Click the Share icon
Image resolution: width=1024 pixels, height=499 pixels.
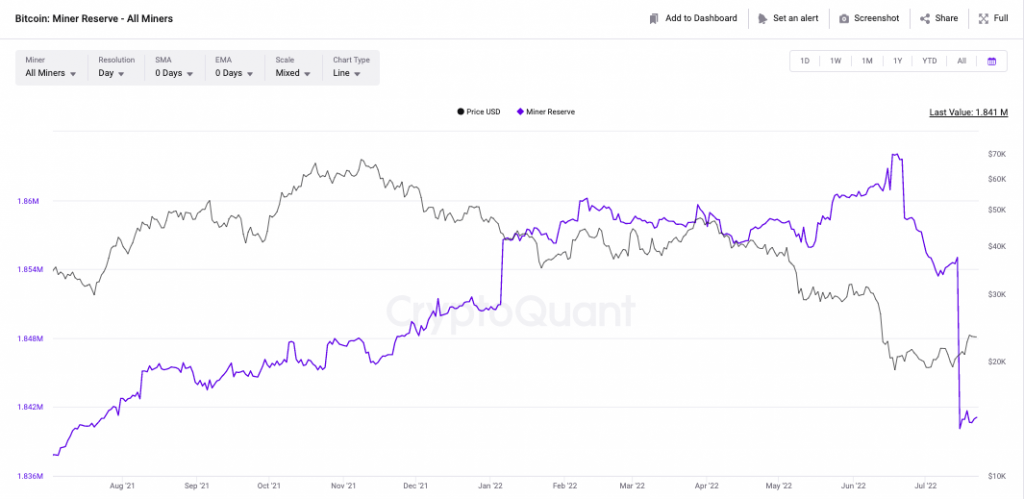[925, 18]
